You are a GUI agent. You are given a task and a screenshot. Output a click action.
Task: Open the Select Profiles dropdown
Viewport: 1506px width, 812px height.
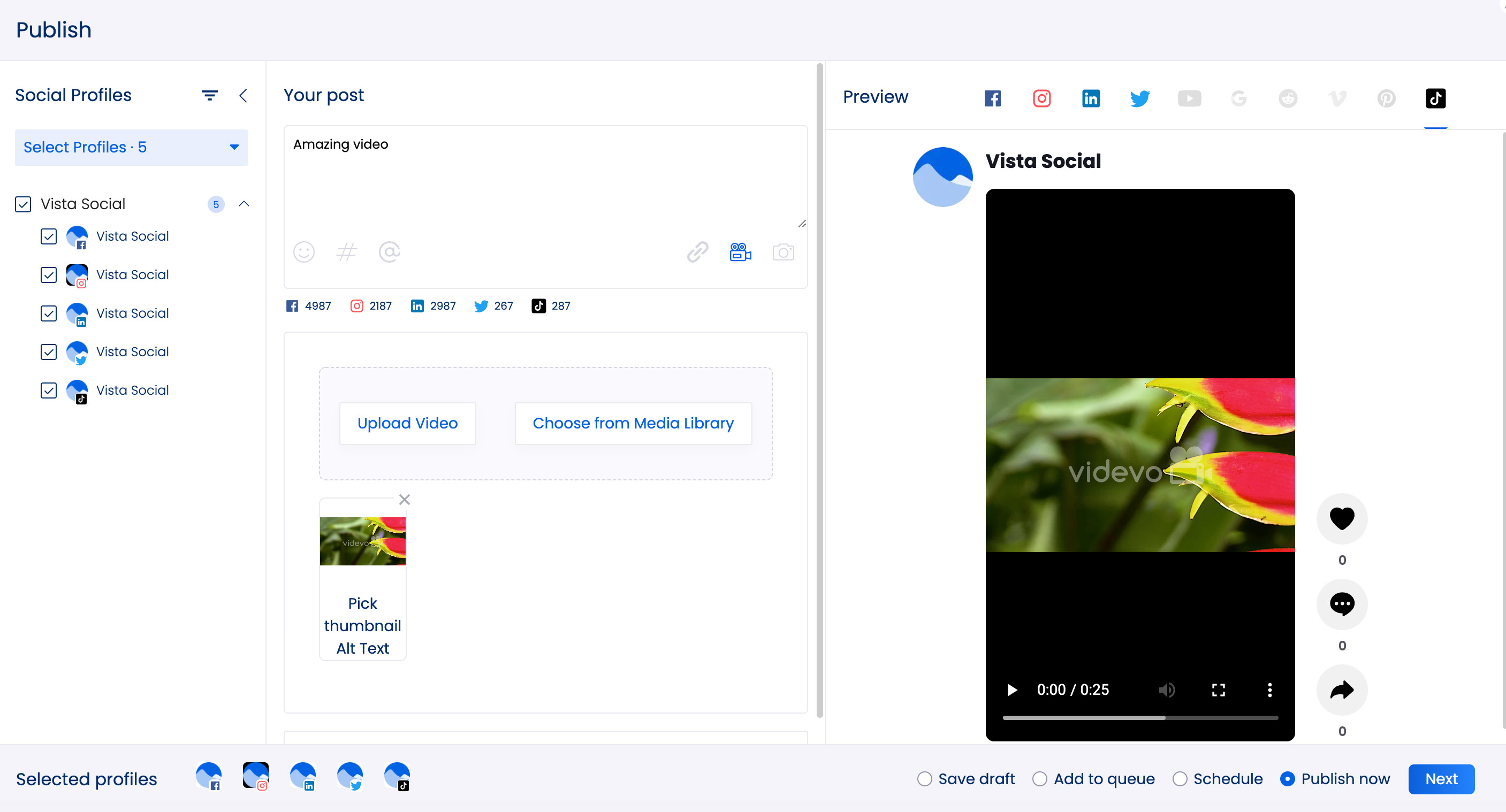131,147
